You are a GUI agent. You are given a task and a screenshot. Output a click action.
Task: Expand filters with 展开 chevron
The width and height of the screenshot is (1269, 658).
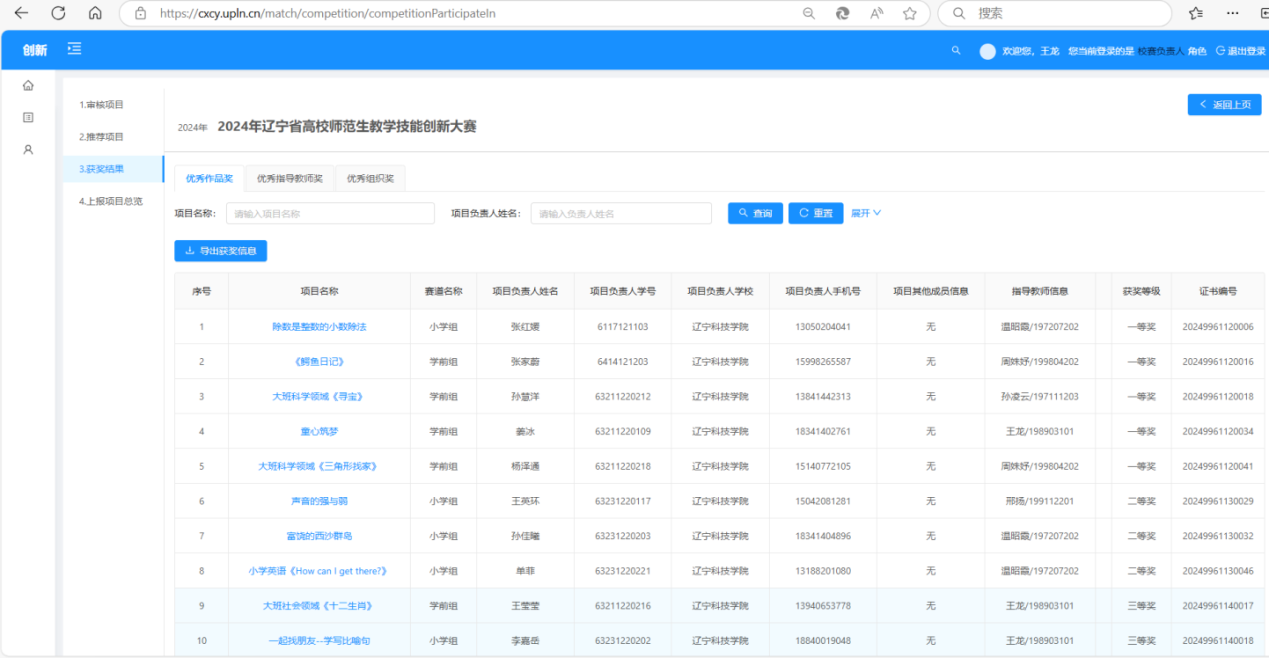pyautogui.click(x=866, y=213)
